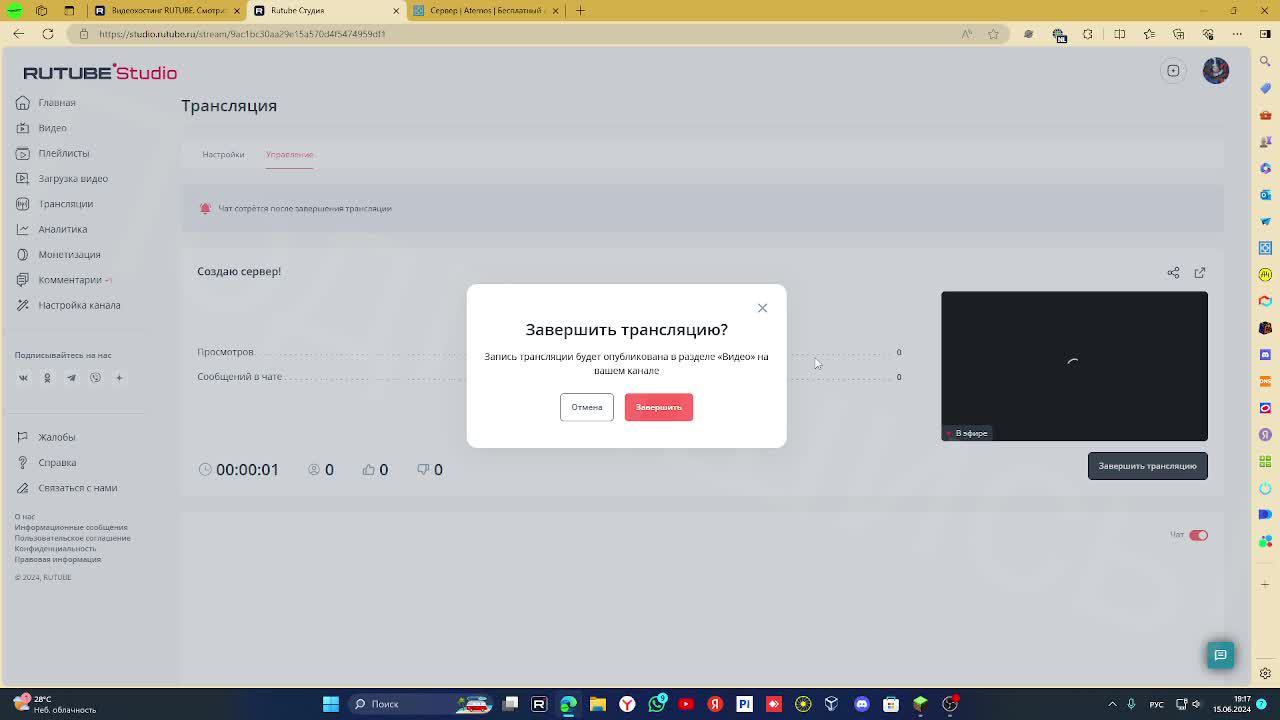Bookmark this page with the star icon
This screenshot has height=720, width=1280.
coord(993,34)
